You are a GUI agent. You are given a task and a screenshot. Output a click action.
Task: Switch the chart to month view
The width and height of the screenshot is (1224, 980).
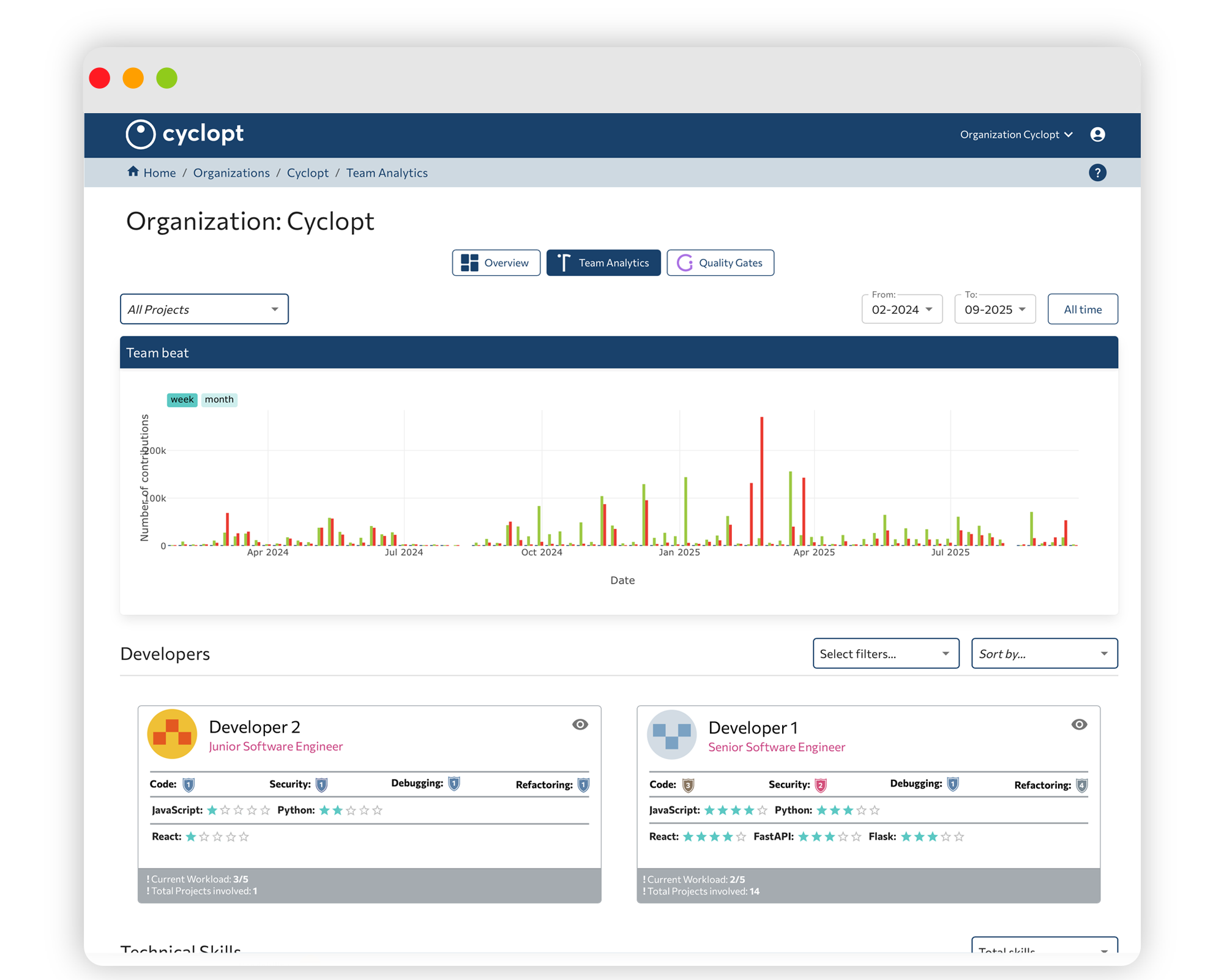click(x=219, y=399)
